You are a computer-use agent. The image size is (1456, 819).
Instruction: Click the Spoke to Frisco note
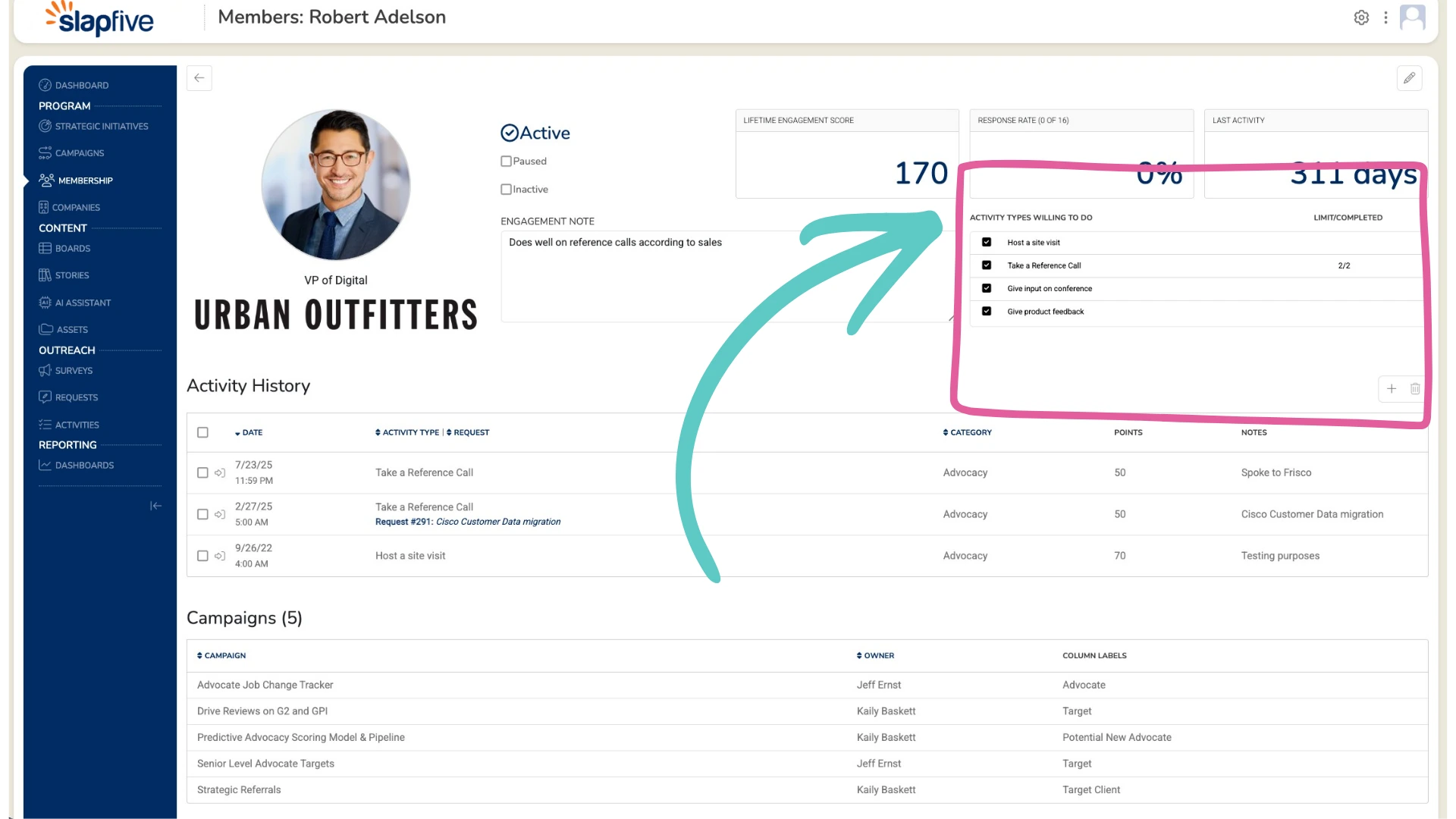pos(1276,472)
